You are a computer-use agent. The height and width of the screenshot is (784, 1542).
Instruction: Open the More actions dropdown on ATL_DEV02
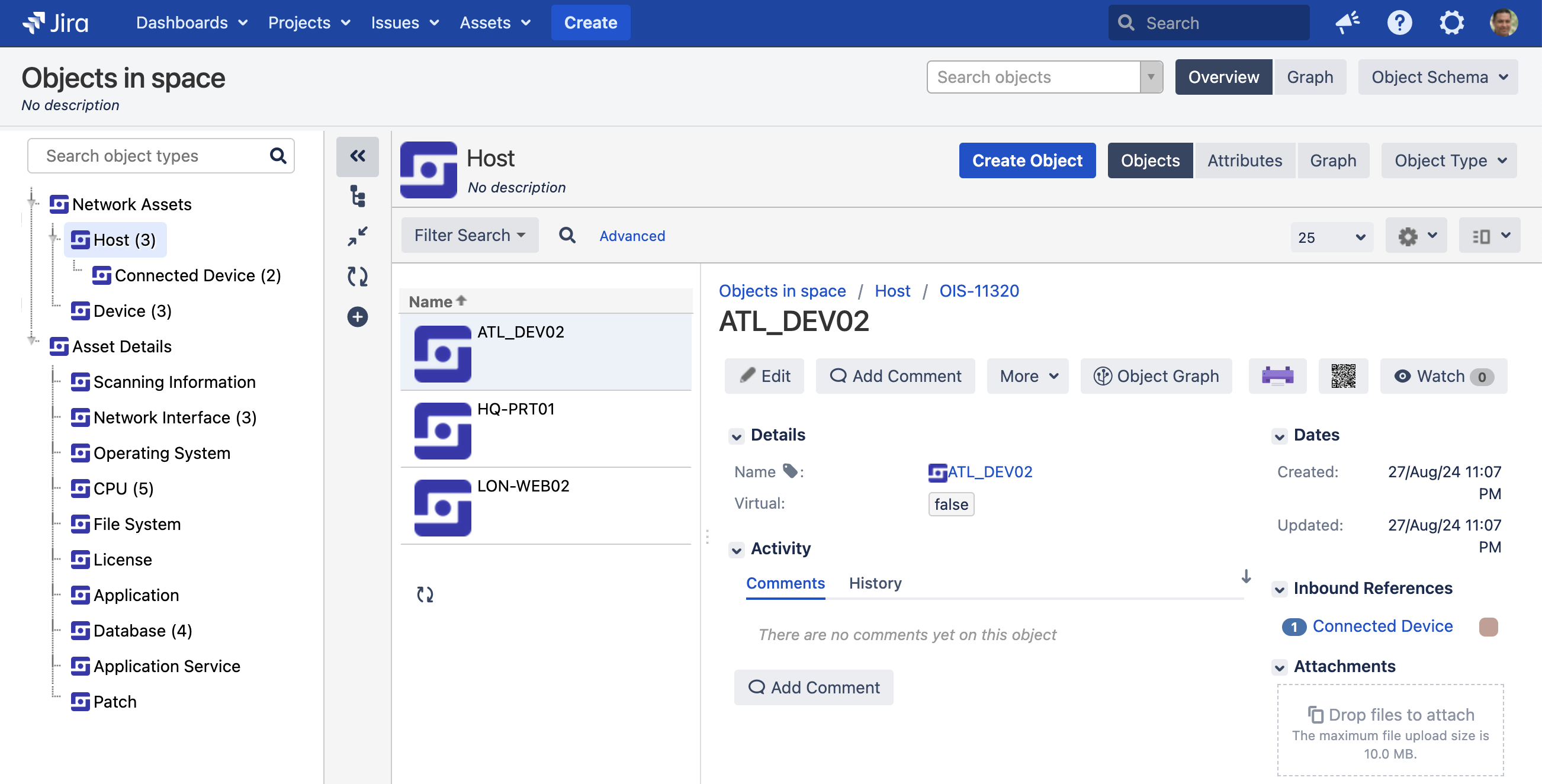click(x=1028, y=376)
